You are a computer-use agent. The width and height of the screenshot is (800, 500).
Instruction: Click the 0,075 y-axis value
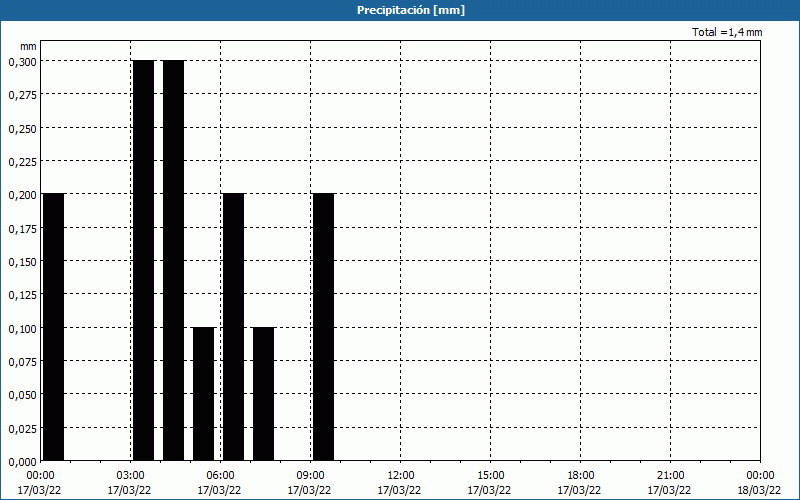tap(22, 362)
